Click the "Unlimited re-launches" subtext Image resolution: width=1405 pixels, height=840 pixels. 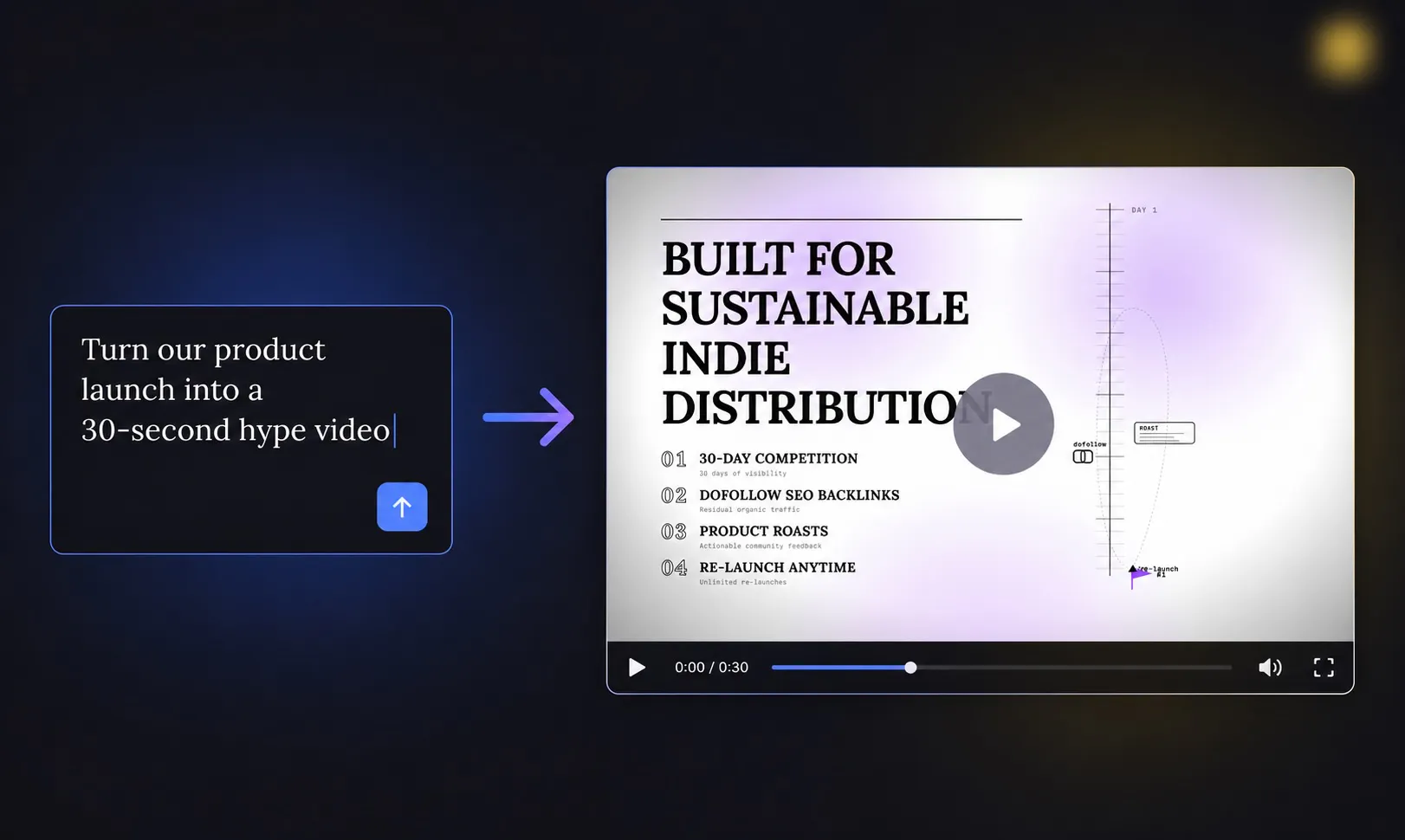pos(742,583)
